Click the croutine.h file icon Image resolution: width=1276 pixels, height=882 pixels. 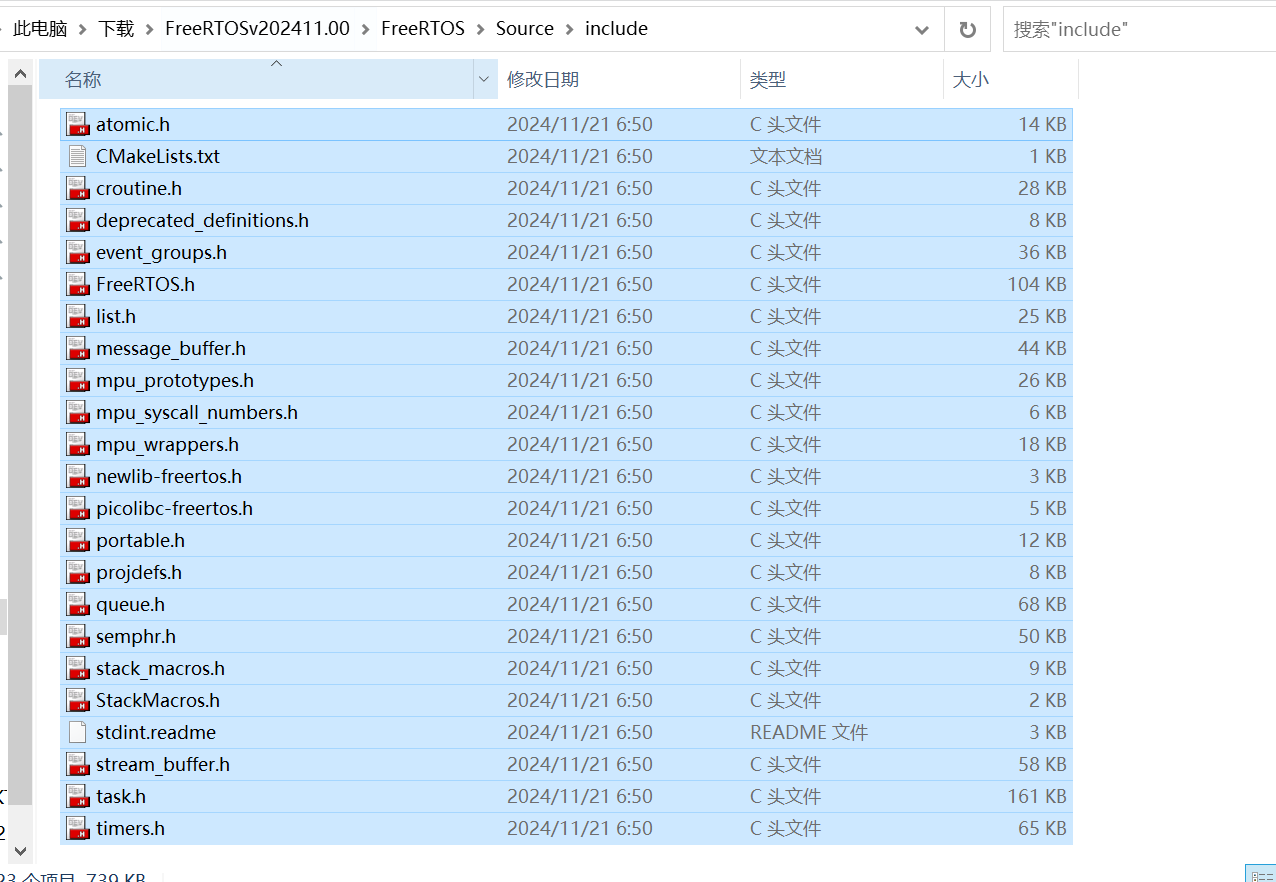(x=78, y=188)
